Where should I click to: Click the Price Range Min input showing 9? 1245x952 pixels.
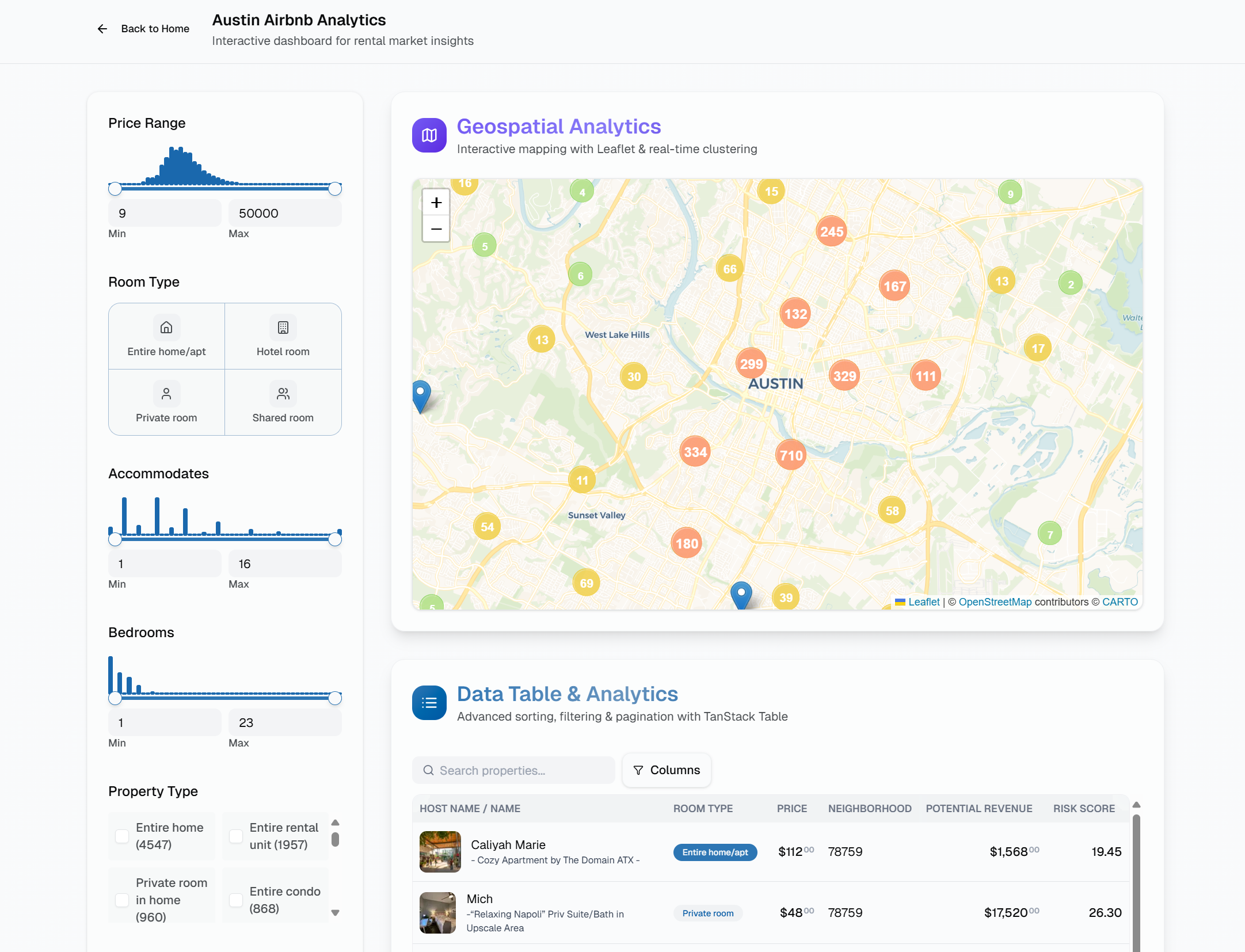point(165,213)
